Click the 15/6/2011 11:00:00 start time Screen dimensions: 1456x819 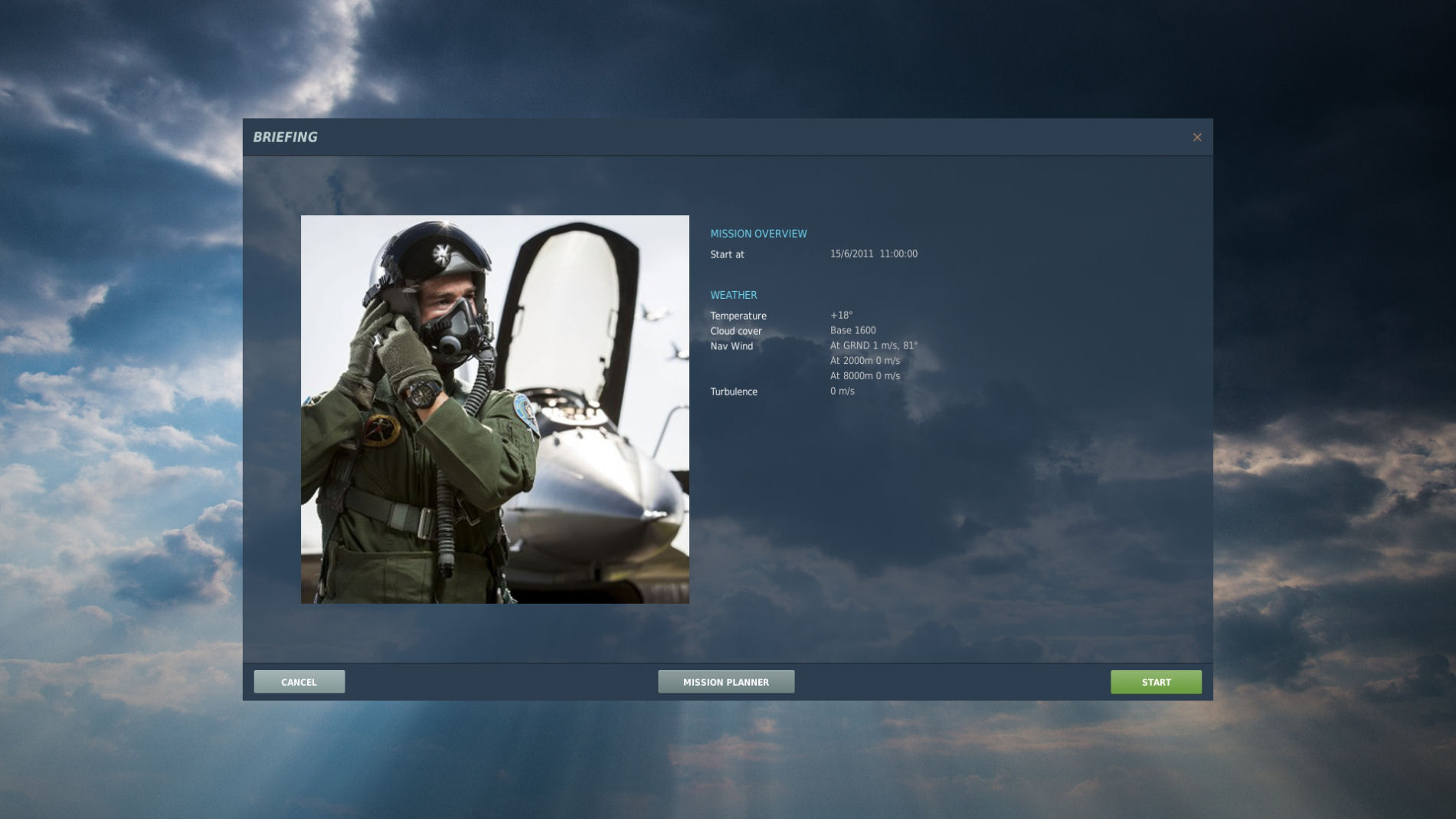click(x=873, y=254)
